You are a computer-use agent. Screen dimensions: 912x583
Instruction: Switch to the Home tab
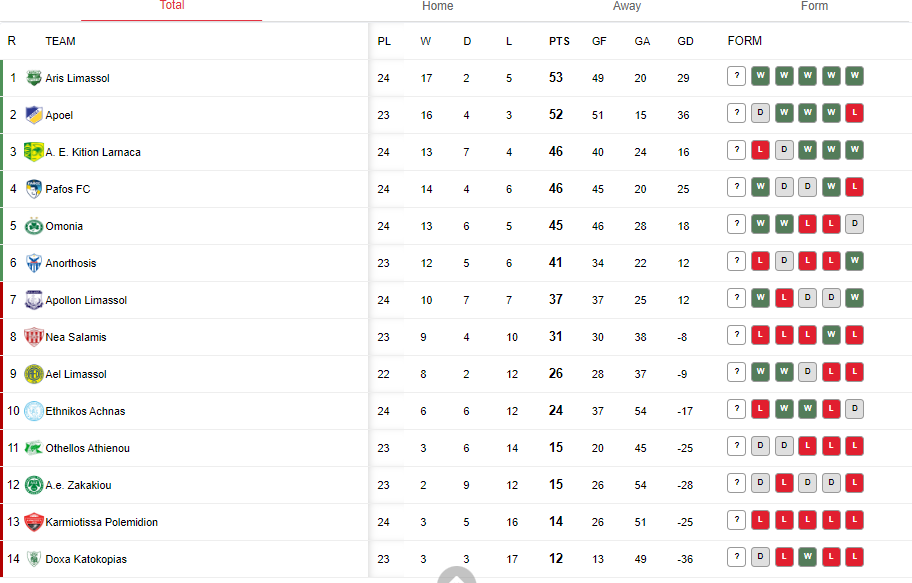pos(437,6)
